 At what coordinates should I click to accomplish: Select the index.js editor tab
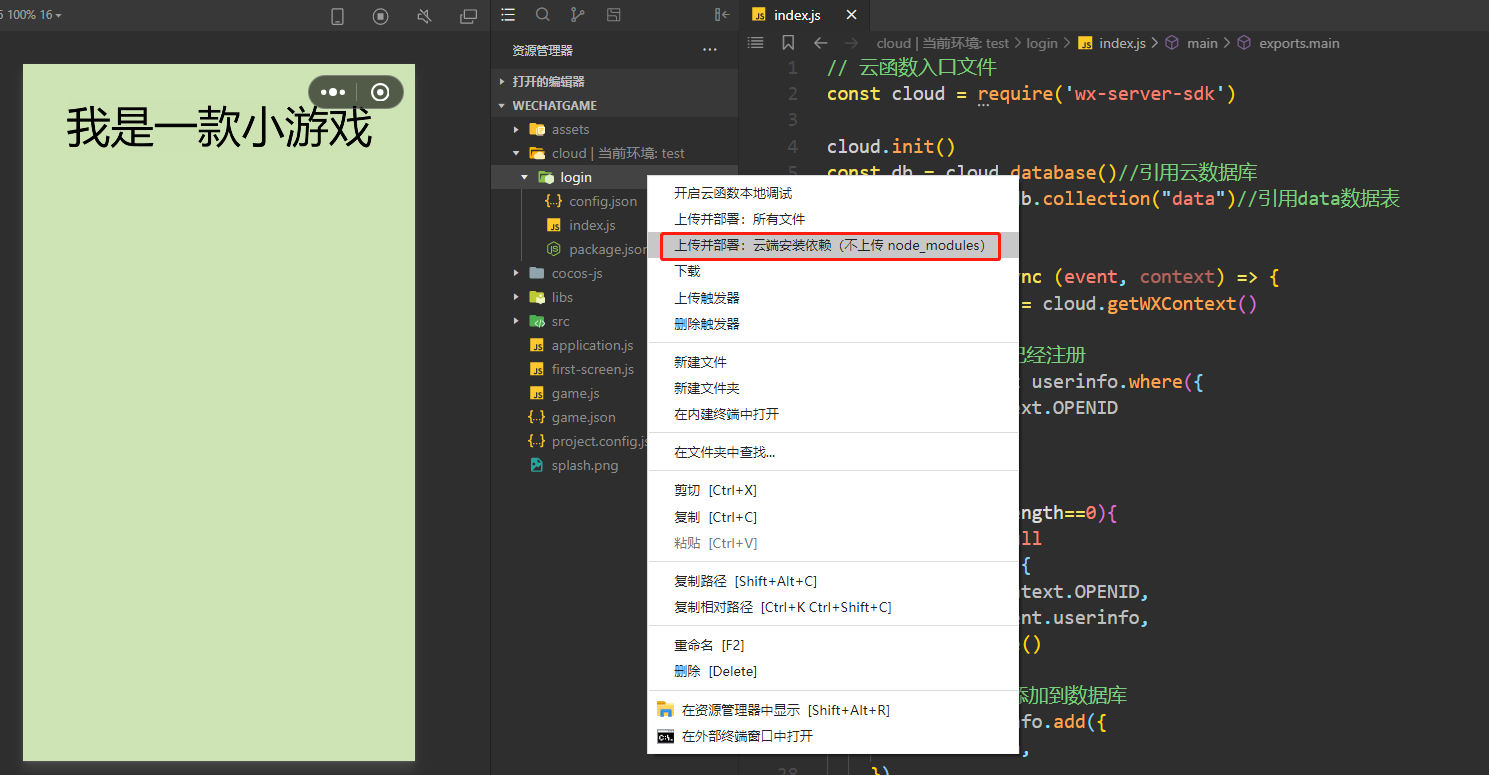(x=805, y=15)
